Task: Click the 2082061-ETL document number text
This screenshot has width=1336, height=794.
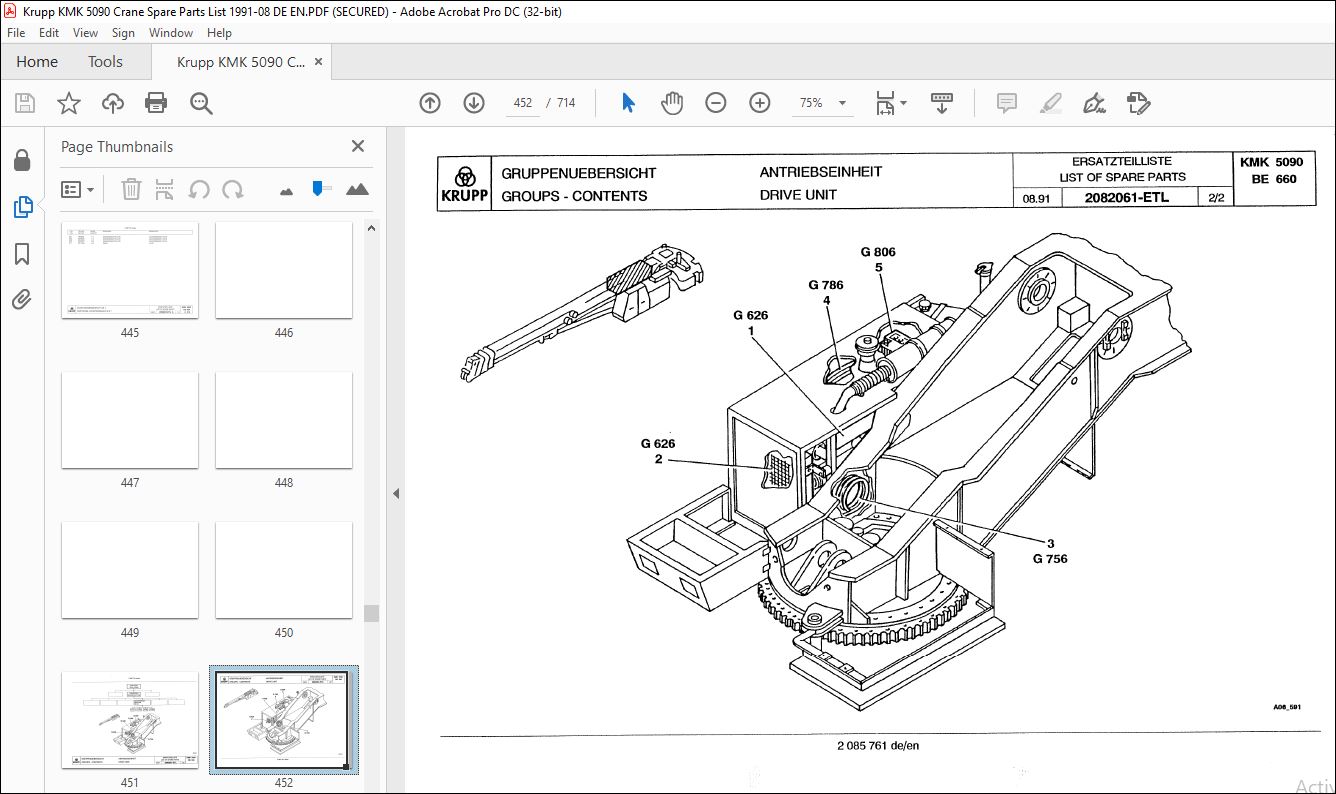Action: [1126, 197]
